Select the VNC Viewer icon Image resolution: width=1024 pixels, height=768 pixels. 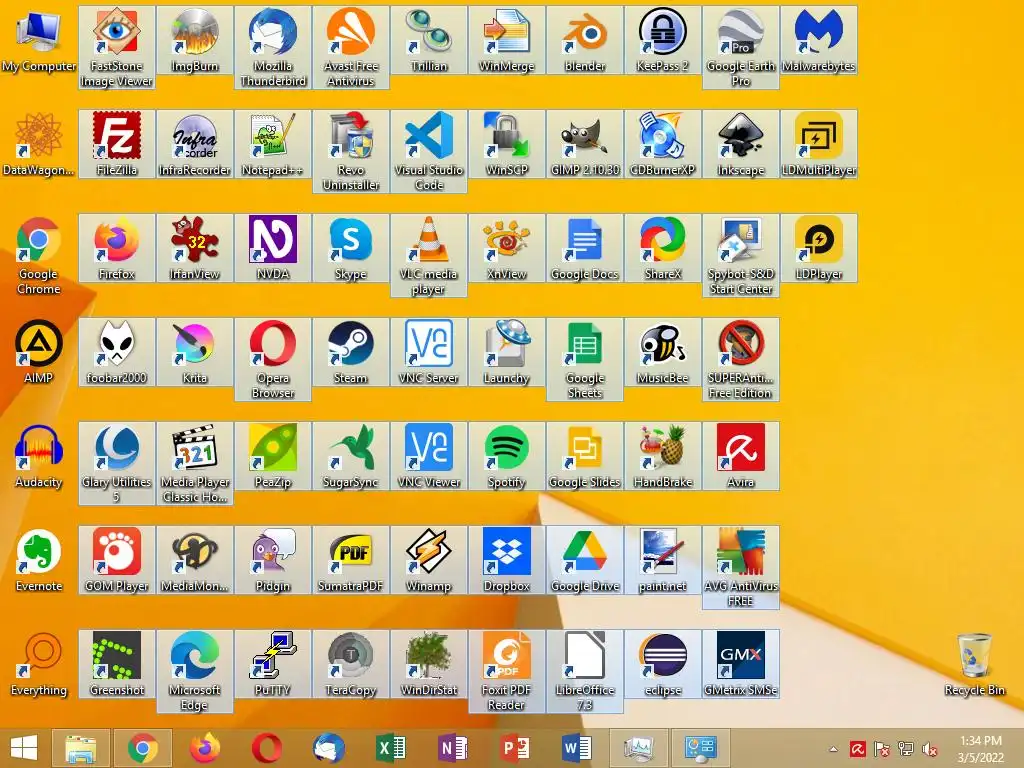429,456
